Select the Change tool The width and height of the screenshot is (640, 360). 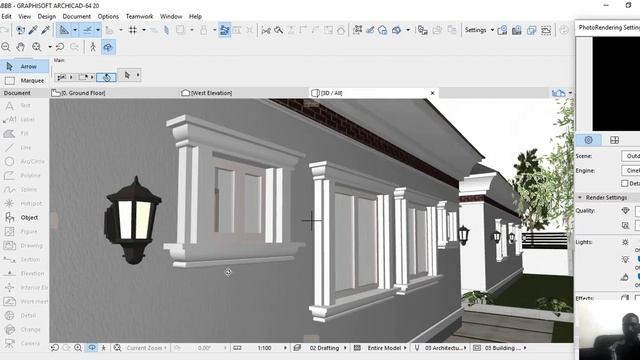tap(24, 329)
